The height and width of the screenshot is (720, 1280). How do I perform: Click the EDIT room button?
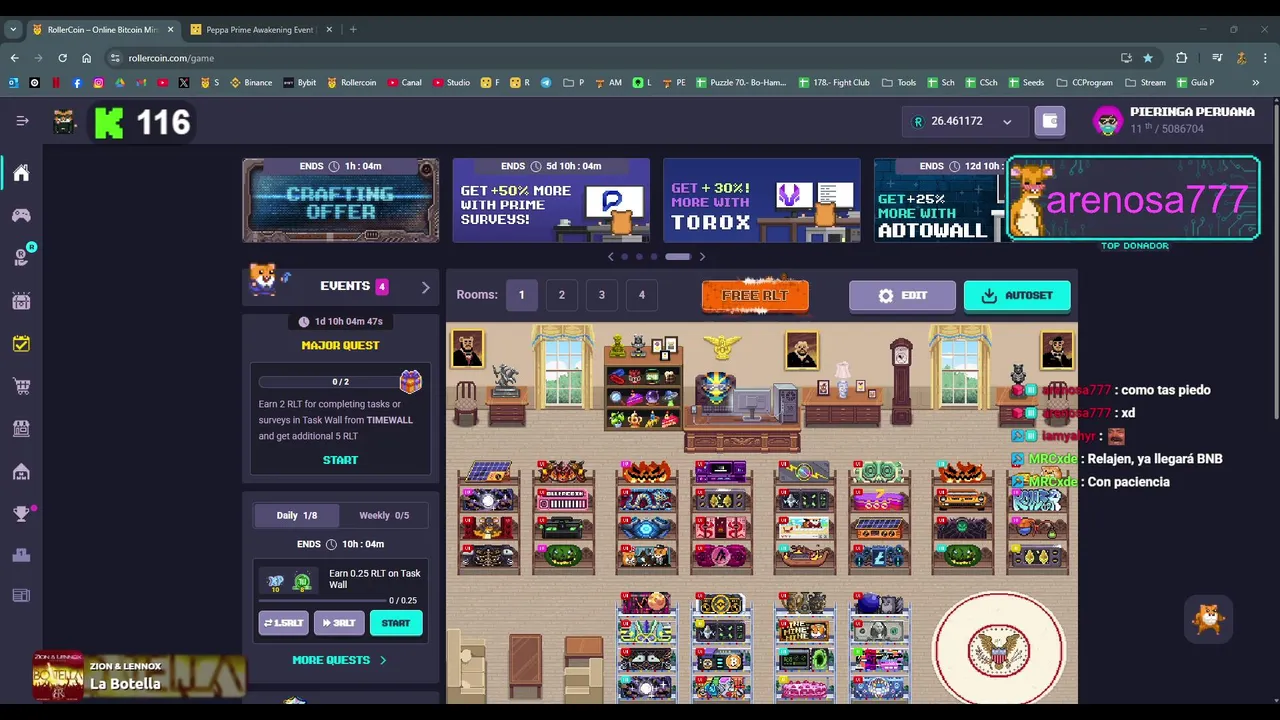point(902,296)
